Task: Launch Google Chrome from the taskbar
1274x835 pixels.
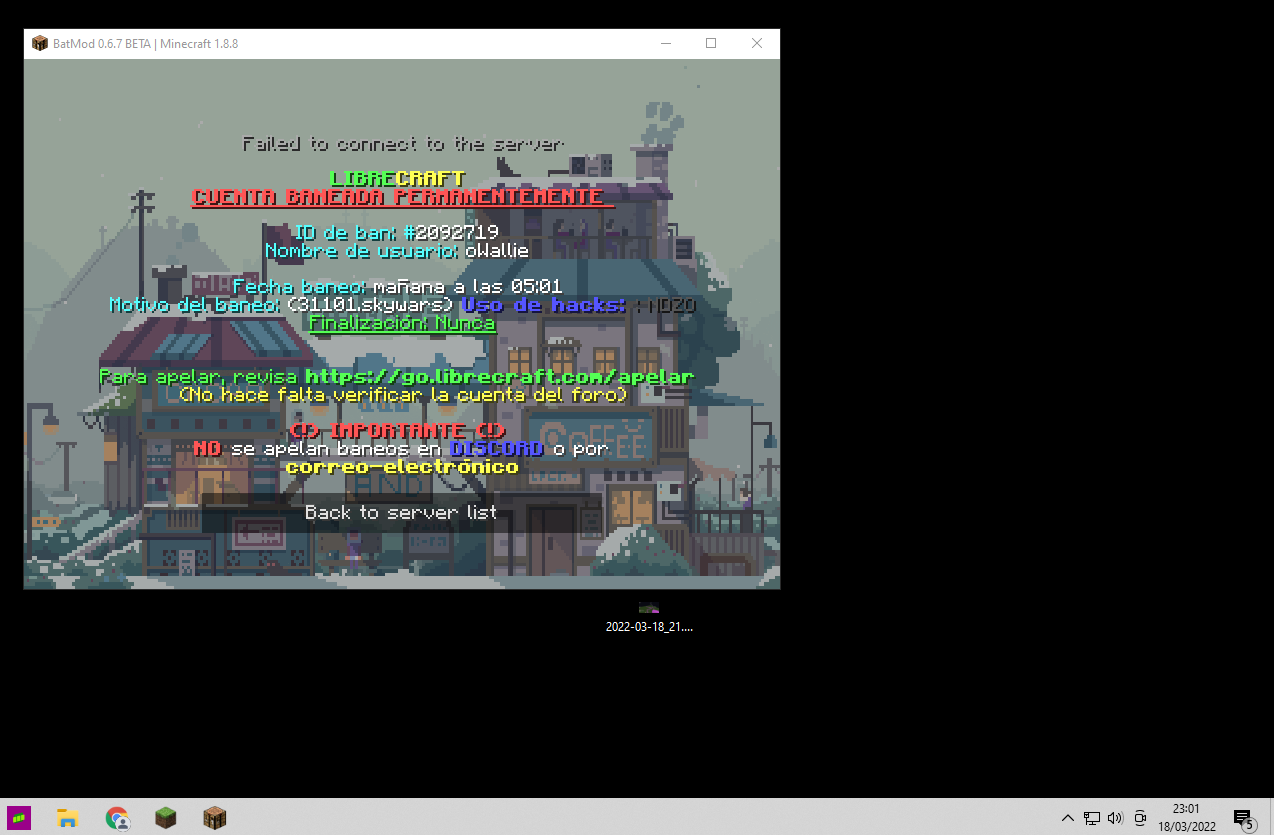Action: [117, 818]
